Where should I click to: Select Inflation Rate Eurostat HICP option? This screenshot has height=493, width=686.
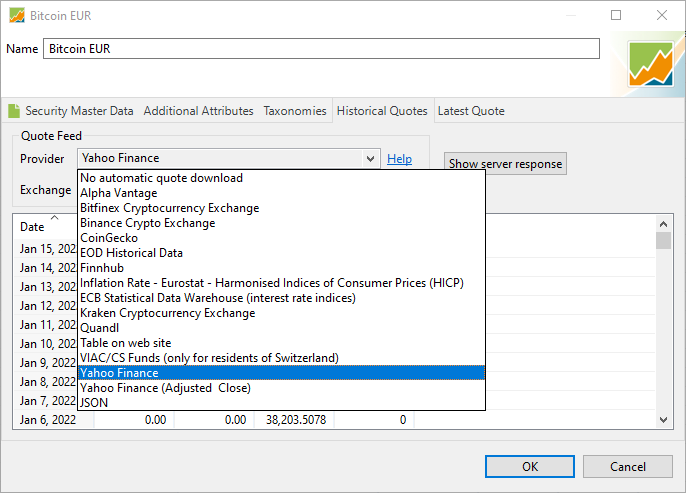[281, 283]
